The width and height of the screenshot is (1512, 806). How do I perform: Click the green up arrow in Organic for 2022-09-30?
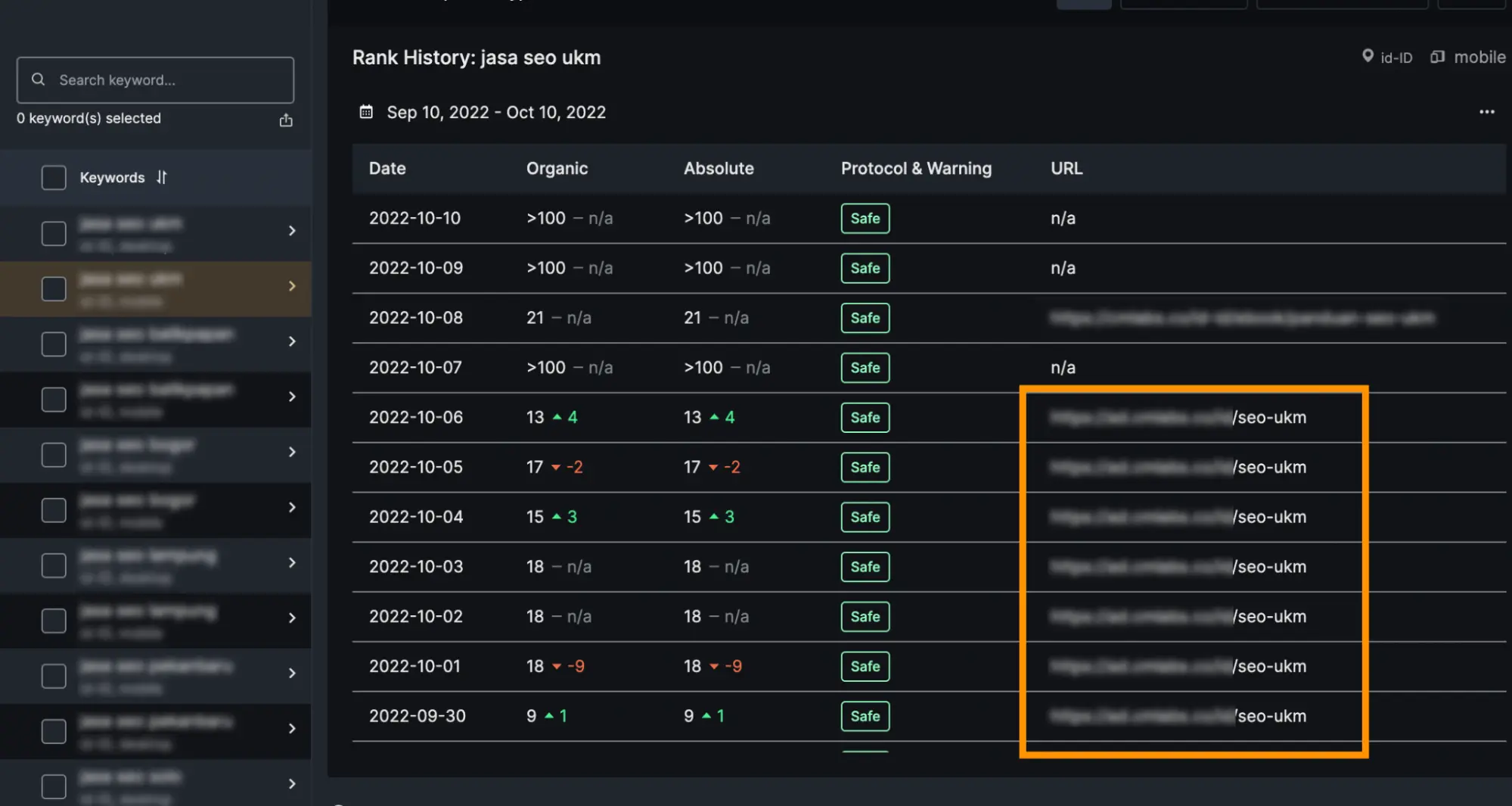(x=549, y=715)
